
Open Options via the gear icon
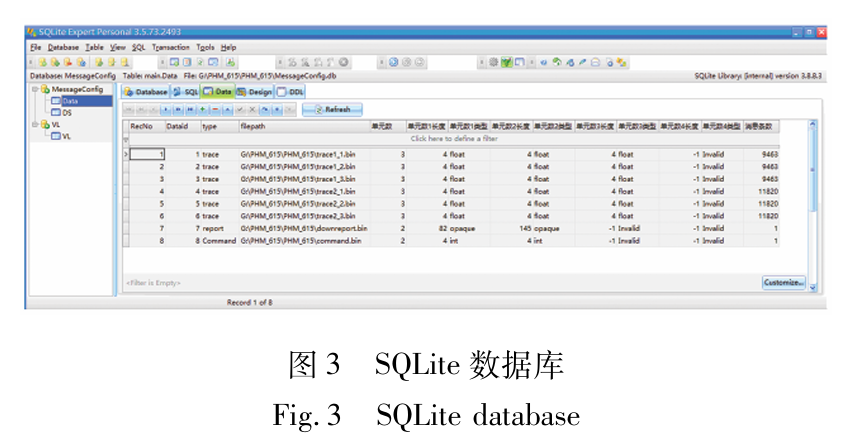(x=493, y=62)
